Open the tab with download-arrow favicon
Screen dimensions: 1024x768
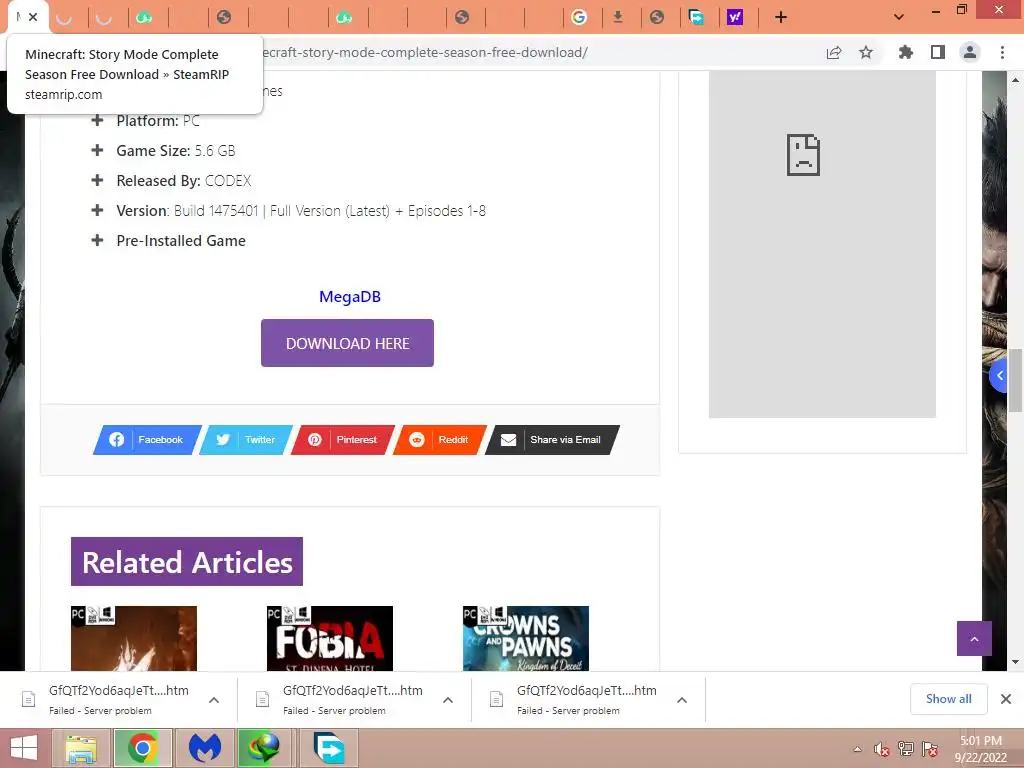coord(618,17)
